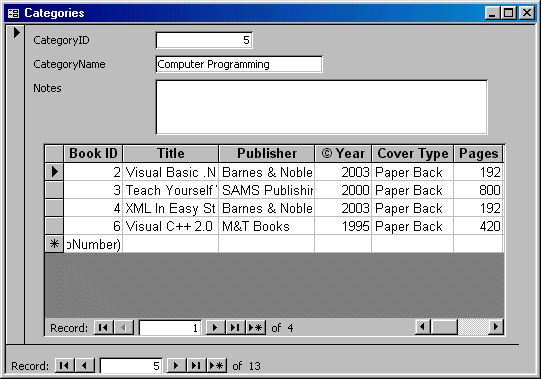The height and width of the screenshot is (379, 541).
Task: Select the Title column header
Action: [x=170, y=154]
